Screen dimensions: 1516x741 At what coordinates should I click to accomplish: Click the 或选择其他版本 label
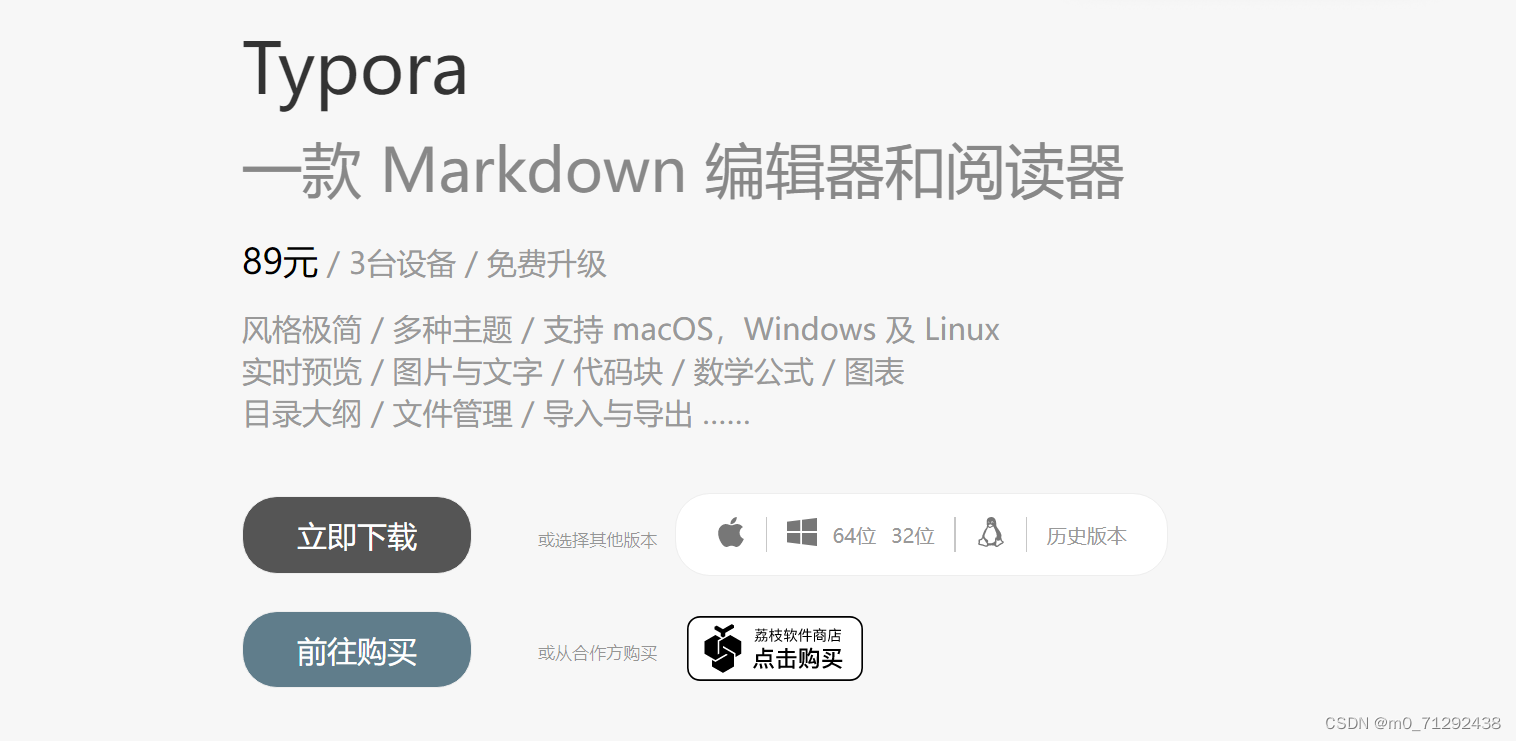click(598, 540)
